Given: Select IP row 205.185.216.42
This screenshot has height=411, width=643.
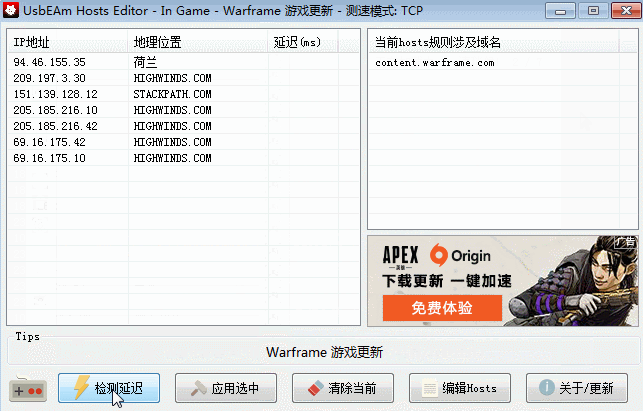Looking at the screenshot, I should [x=56, y=126].
